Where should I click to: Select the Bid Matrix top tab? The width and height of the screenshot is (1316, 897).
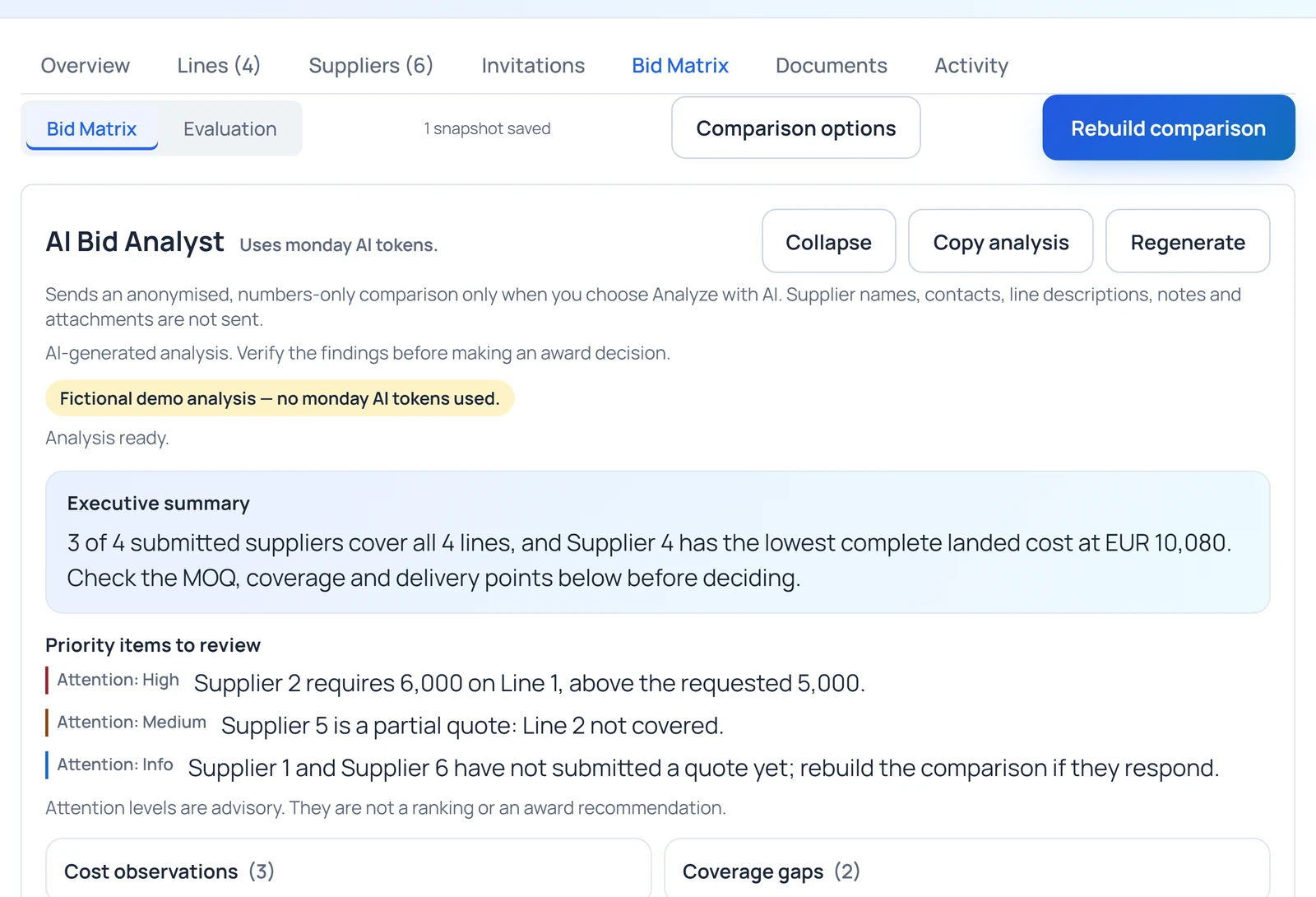tap(680, 66)
